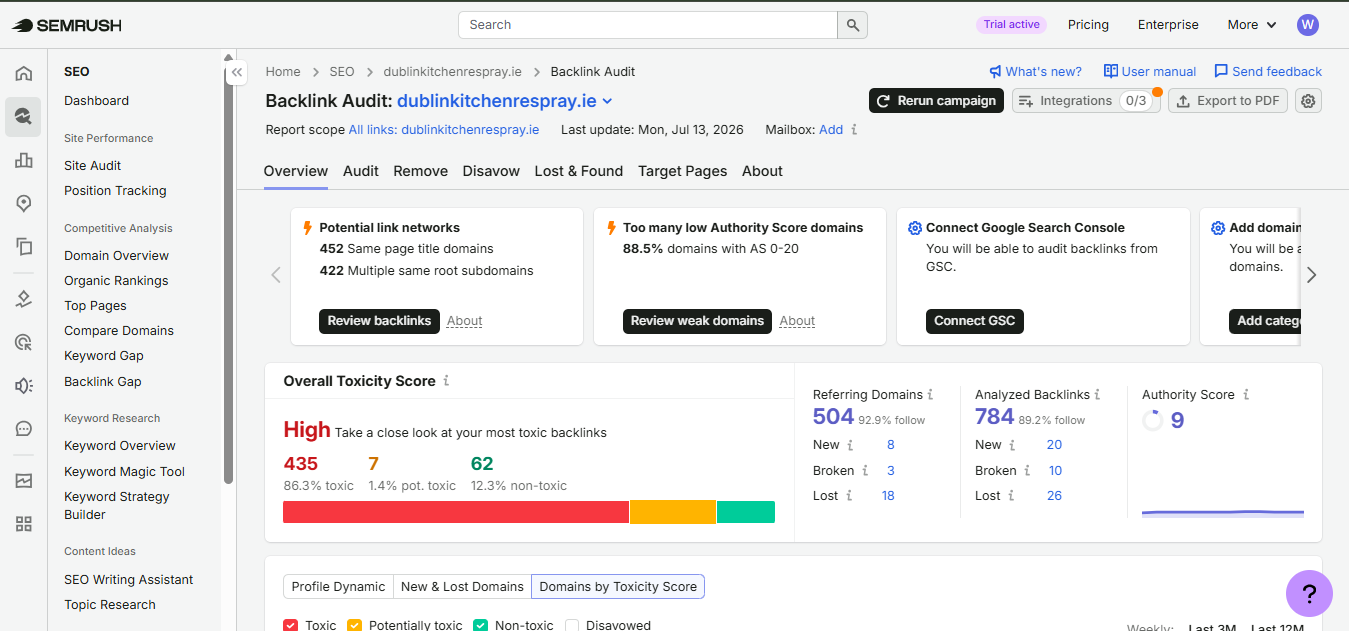Screen dimensions: 1349x631
Task: Open Keyword Magic Tool in sidebar
Action: point(125,472)
